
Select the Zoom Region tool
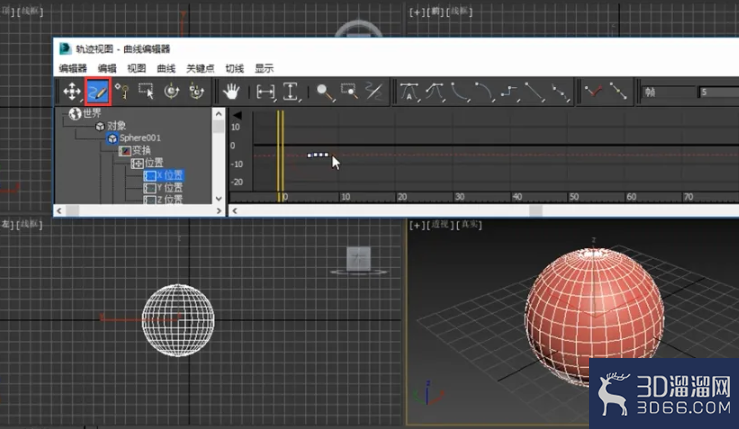tap(350, 91)
